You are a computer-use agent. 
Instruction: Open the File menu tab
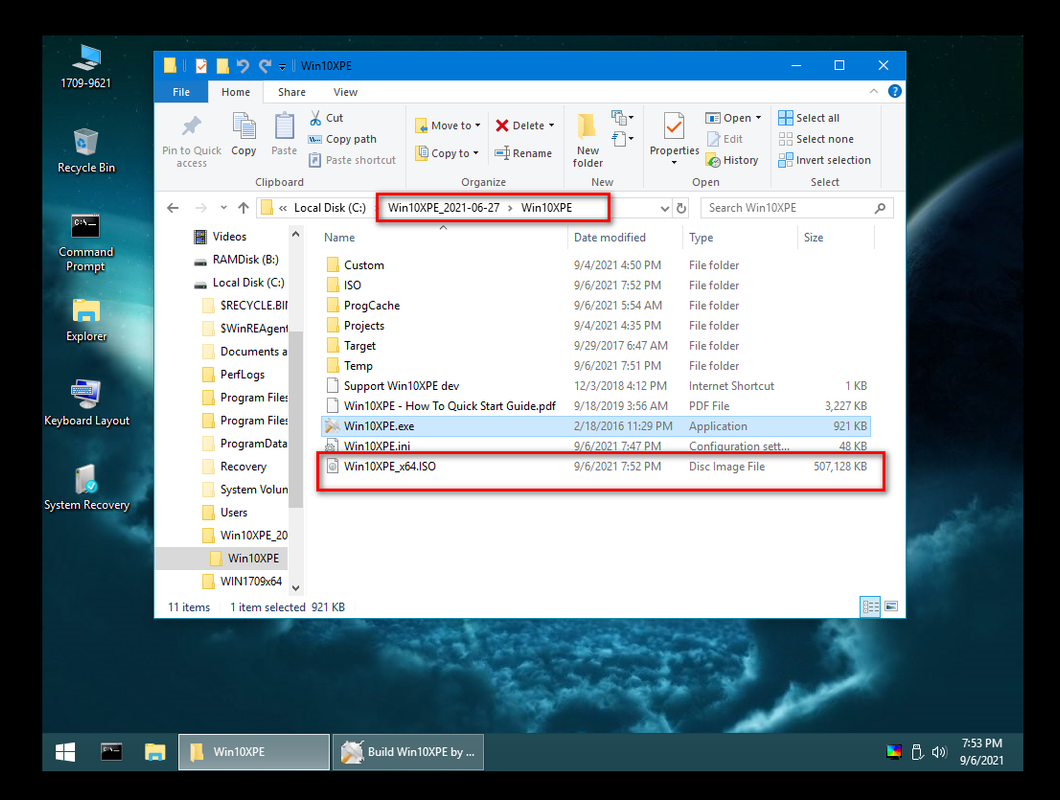181,92
